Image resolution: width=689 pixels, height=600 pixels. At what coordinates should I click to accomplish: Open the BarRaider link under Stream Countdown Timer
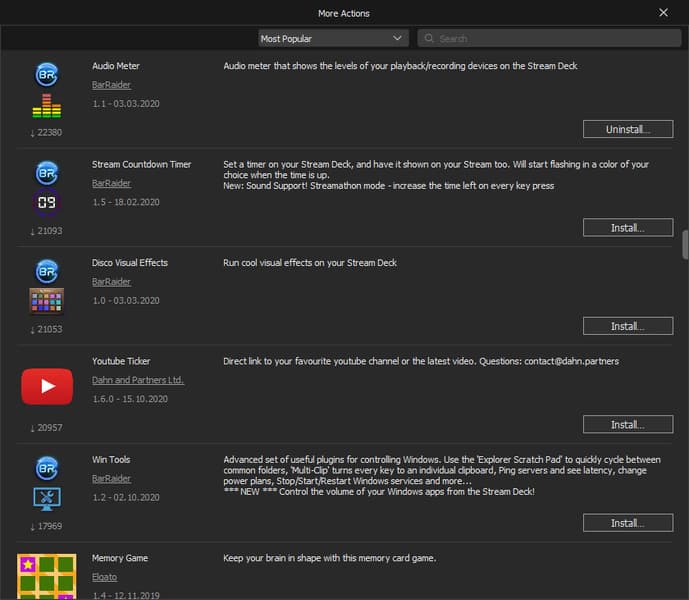tap(111, 183)
